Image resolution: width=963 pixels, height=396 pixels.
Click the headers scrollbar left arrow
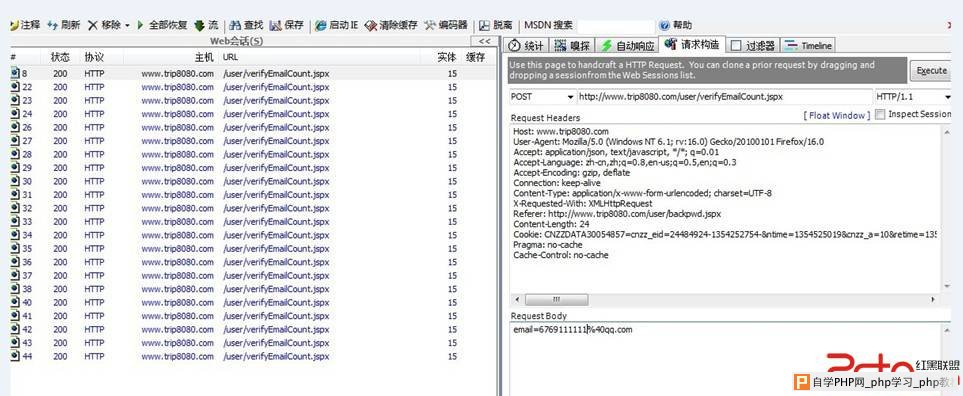point(517,300)
